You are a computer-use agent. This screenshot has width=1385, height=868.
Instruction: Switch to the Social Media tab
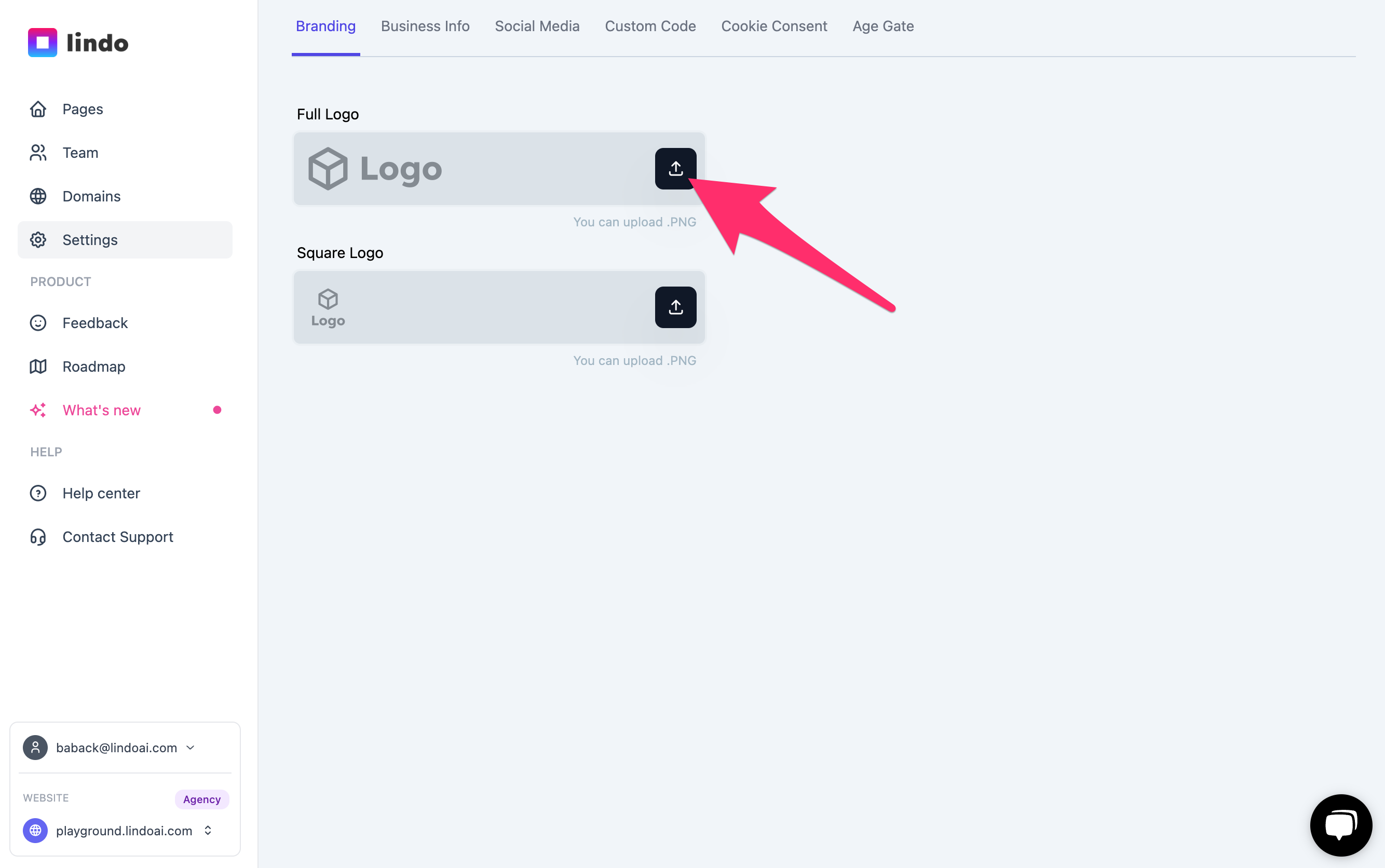(537, 26)
